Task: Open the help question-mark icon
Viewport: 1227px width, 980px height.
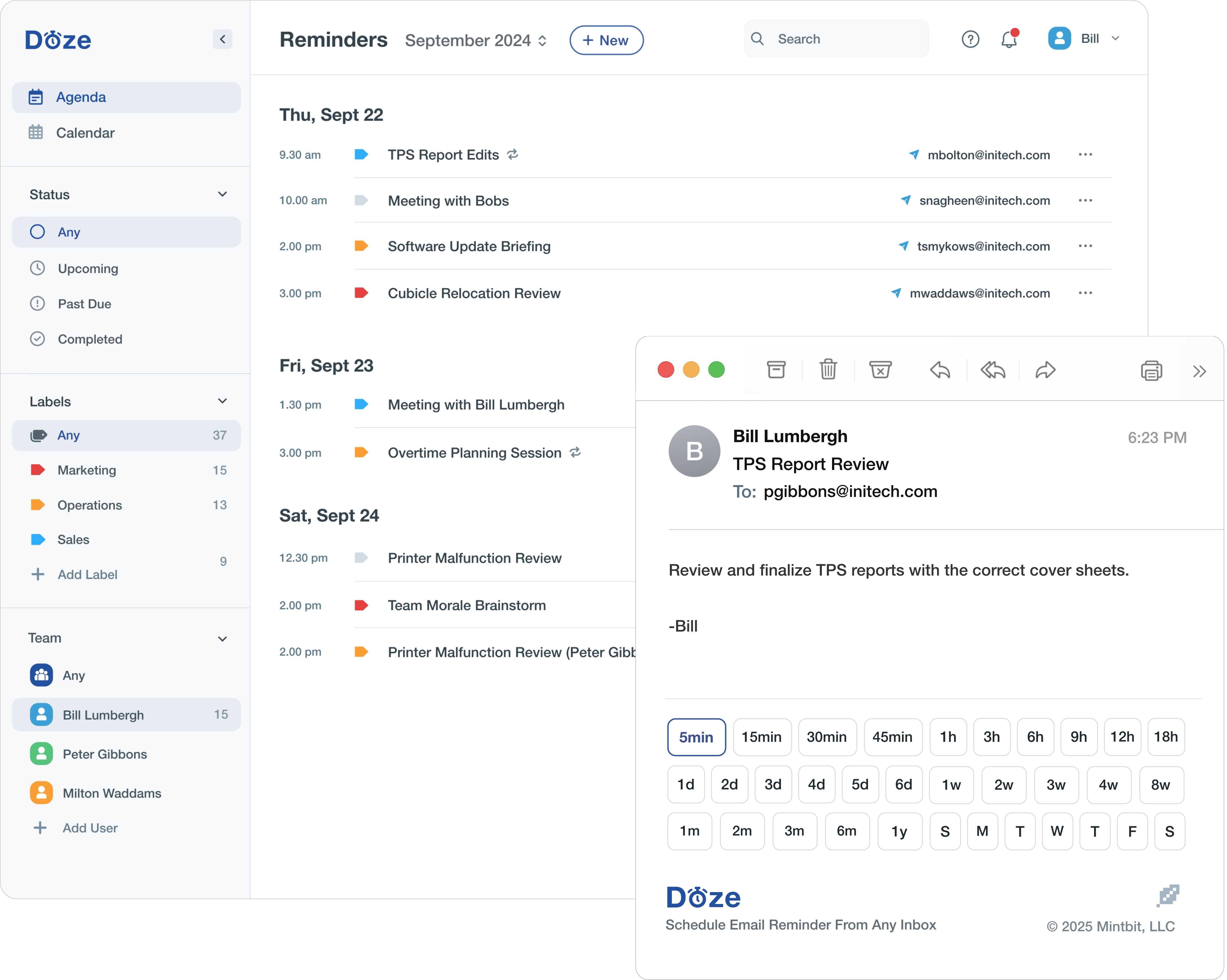Action: 970,39
